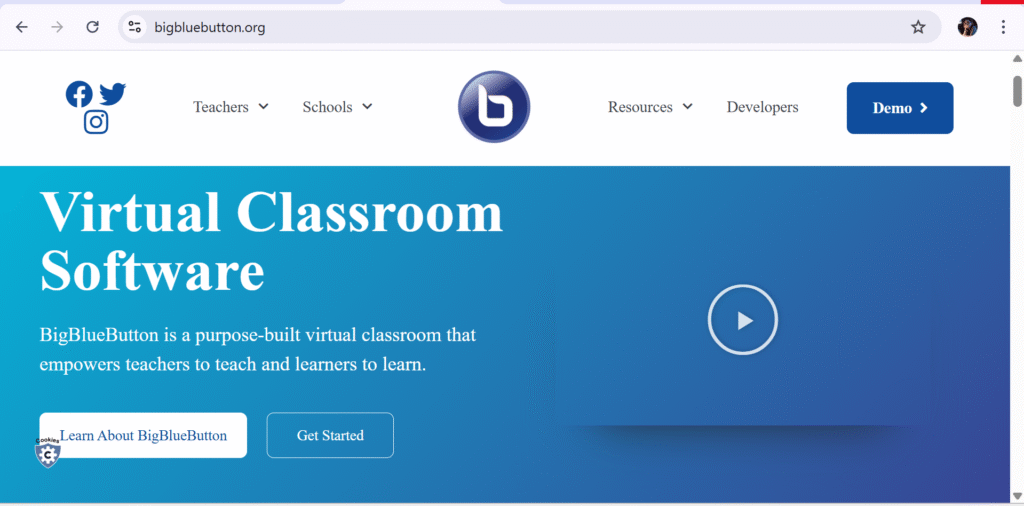The width and height of the screenshot is (1024, 506).
Task: Click the Demo button
Action: coord(900,108)
